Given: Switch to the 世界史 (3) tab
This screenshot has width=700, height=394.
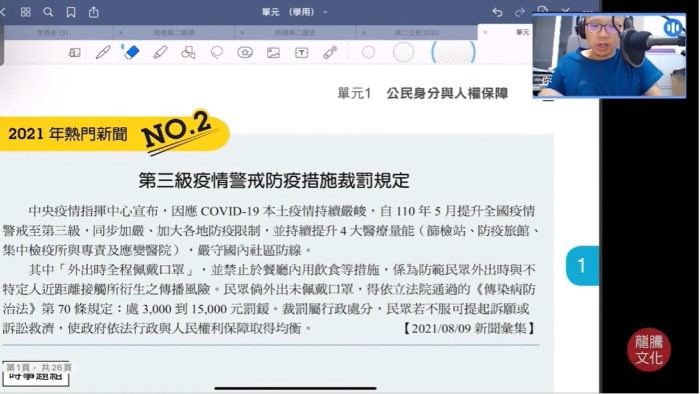Looking at the screenshot, I should pyautogui.click(x=53, y=33).
